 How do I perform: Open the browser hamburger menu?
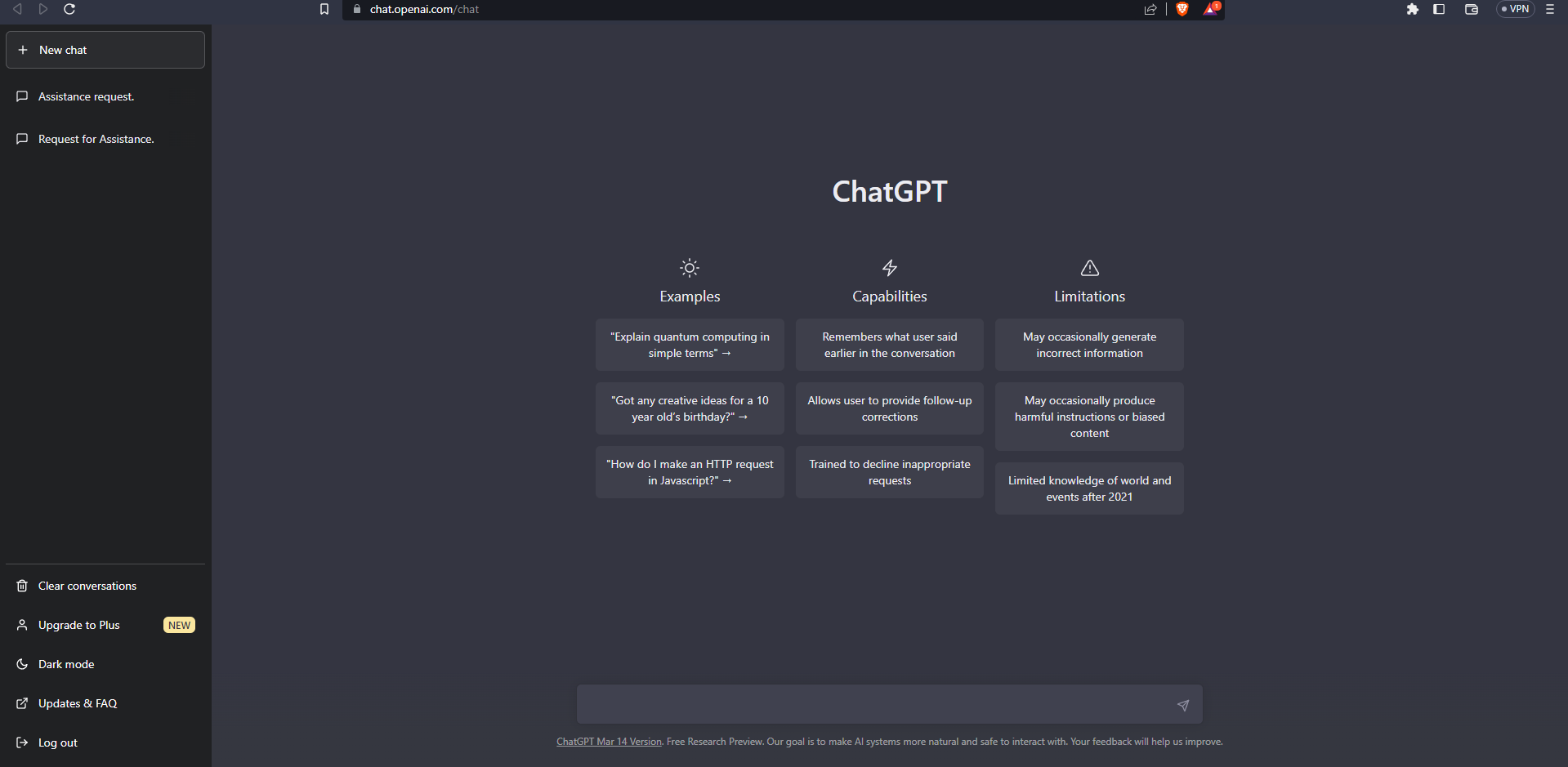point(1550,9)
